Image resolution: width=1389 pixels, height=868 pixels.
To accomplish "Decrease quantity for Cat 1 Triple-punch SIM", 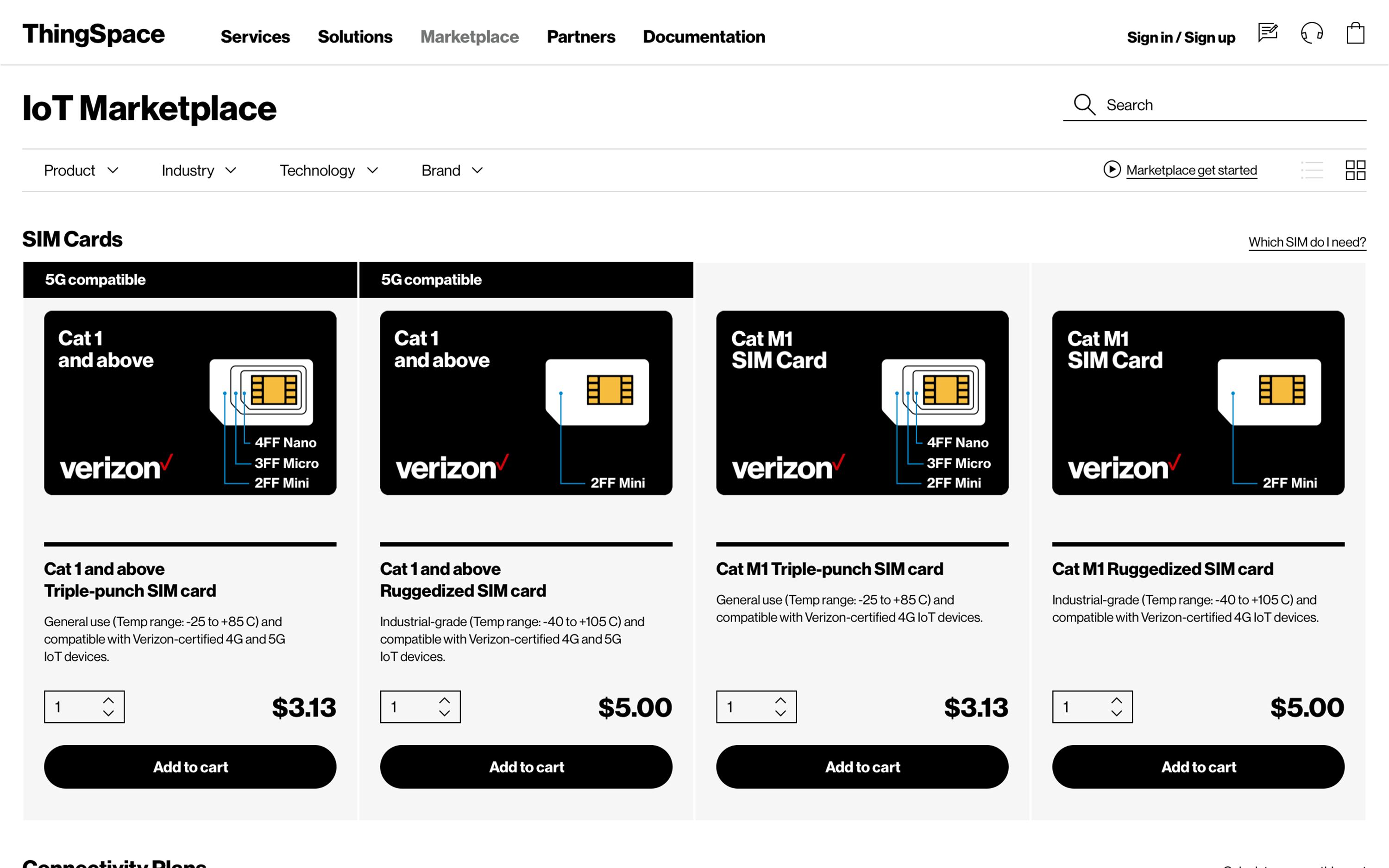I will (x=108, y=714).
